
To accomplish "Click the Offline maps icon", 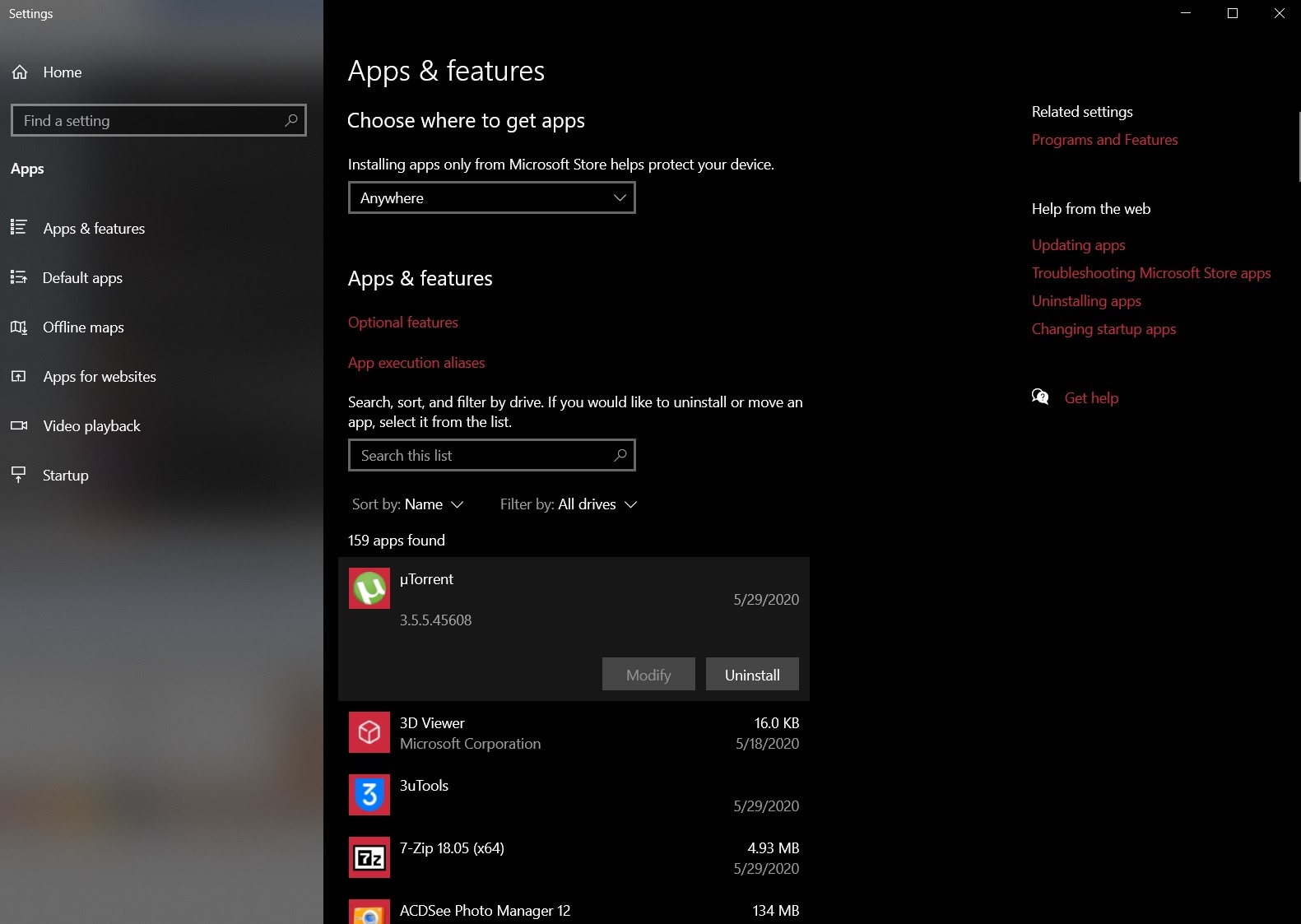I will pyautogui.click(x=19, y=327).
